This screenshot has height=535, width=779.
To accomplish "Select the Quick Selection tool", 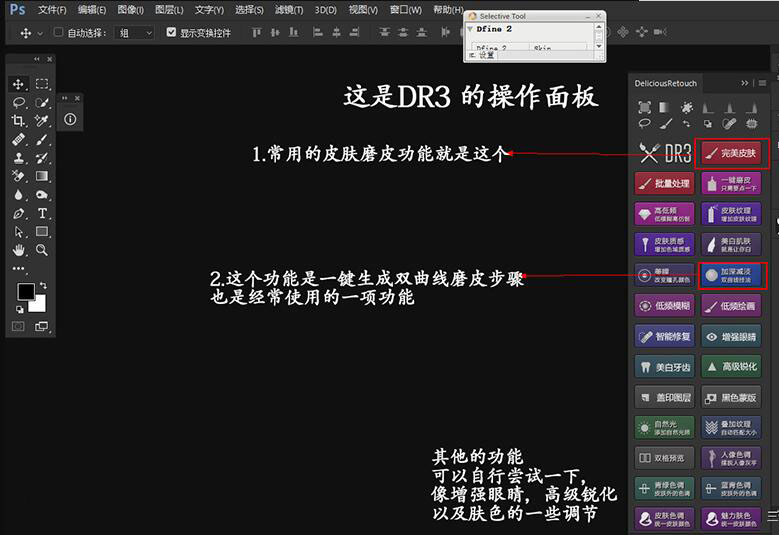I will tap(42, 102).
